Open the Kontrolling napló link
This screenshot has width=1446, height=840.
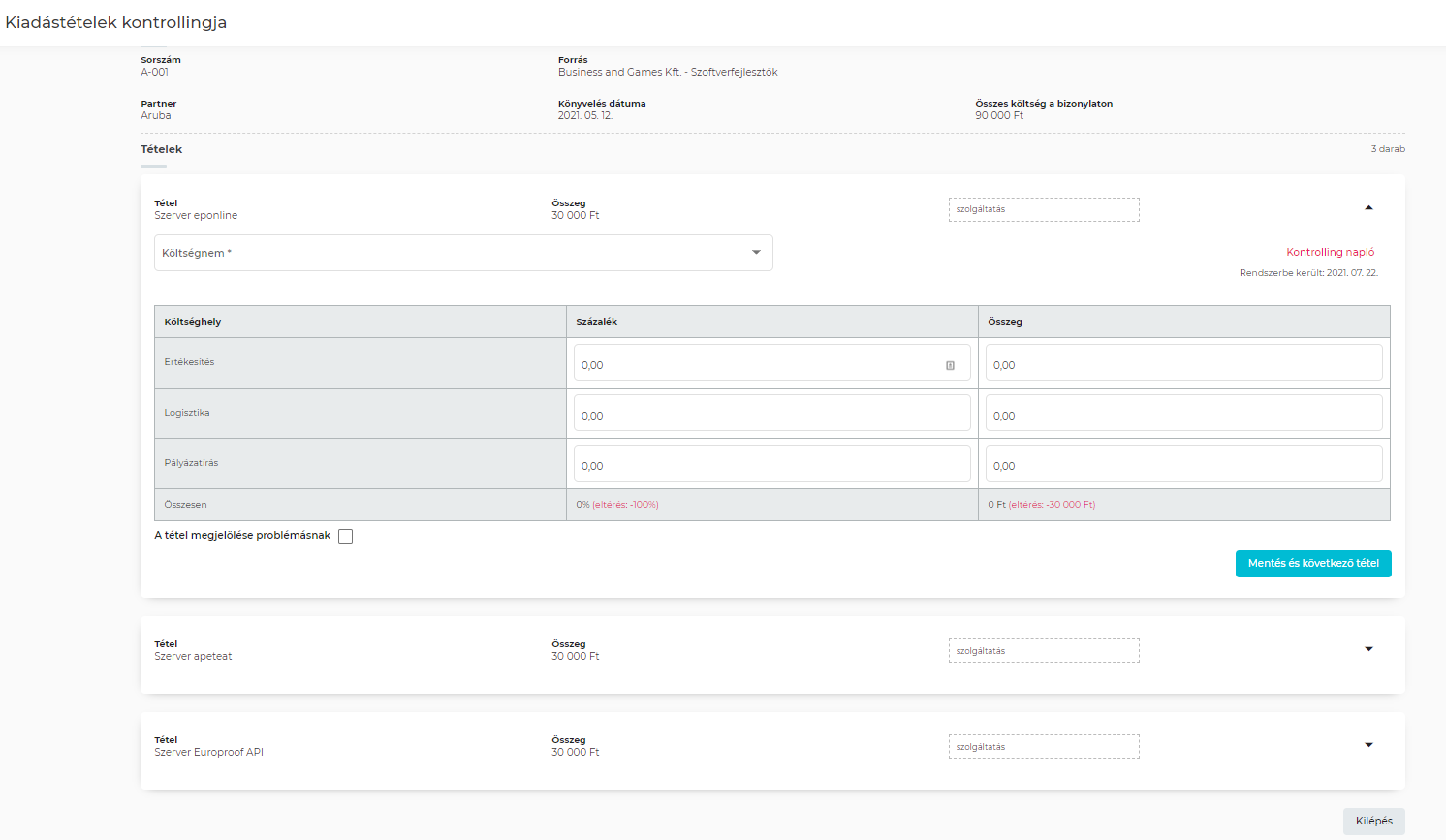1330,252
